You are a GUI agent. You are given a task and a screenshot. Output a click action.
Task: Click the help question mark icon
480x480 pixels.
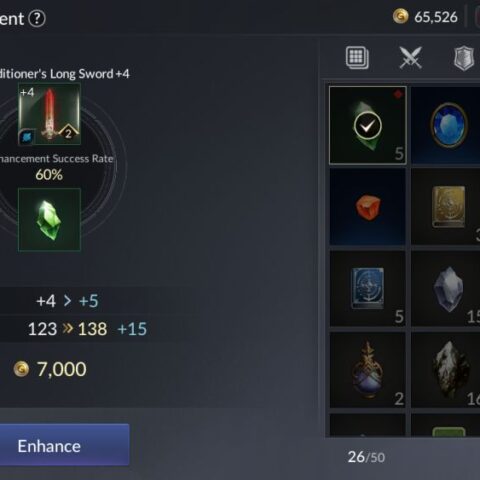pos(37,19)
